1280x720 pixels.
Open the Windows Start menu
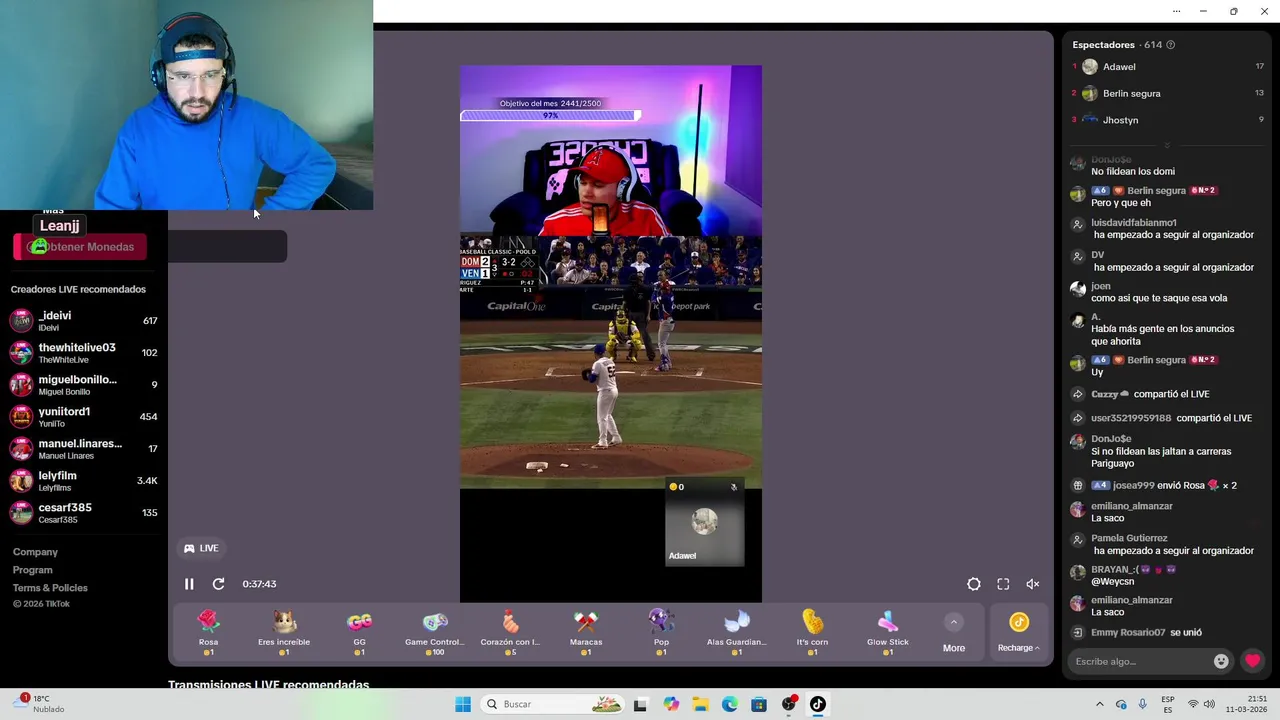[x=463, y=704]
